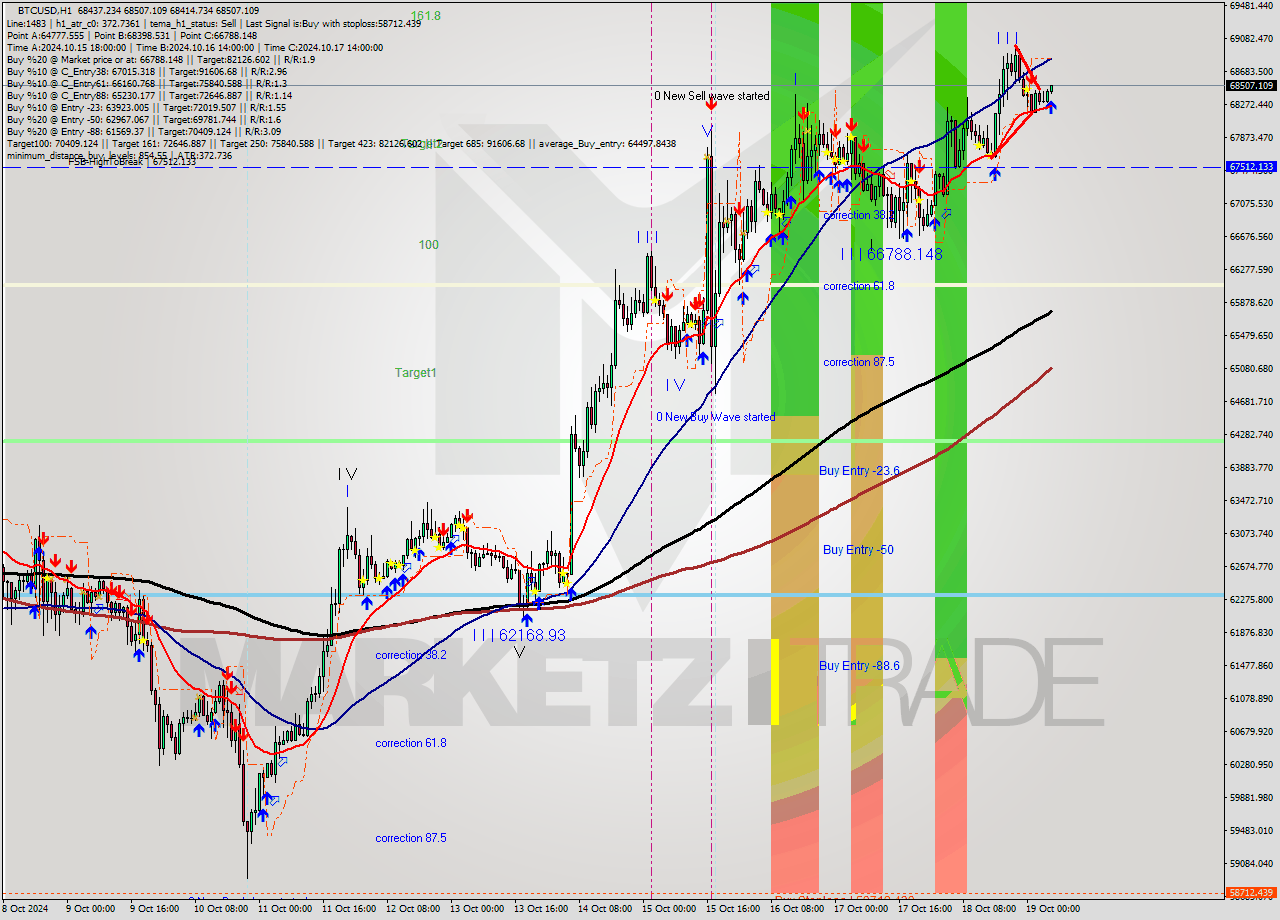Click the green '161.8' Fibonacci label

[x=425, y=15]
